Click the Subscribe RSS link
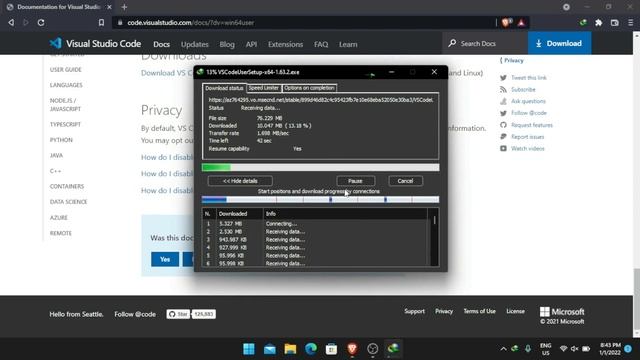The width and height of the screenshot is (640, 360). click(523, 89)
